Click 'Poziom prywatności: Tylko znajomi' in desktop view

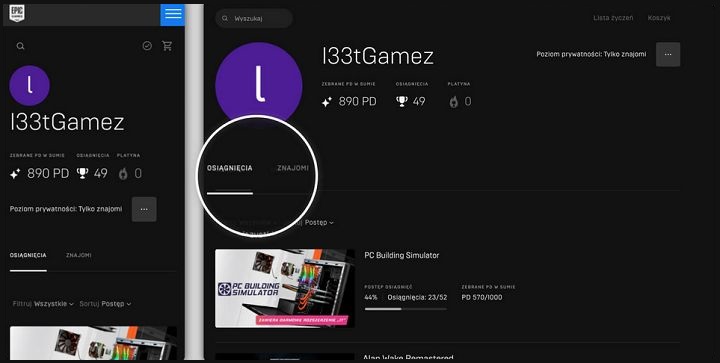click(x=591, y=54)
